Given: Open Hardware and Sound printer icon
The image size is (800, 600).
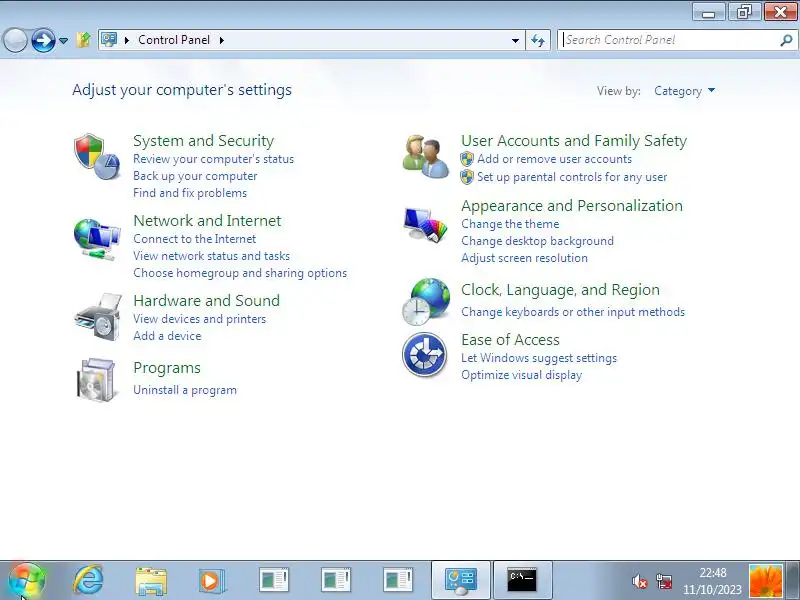Looking at the screenshot, I should tap(98, 316).
